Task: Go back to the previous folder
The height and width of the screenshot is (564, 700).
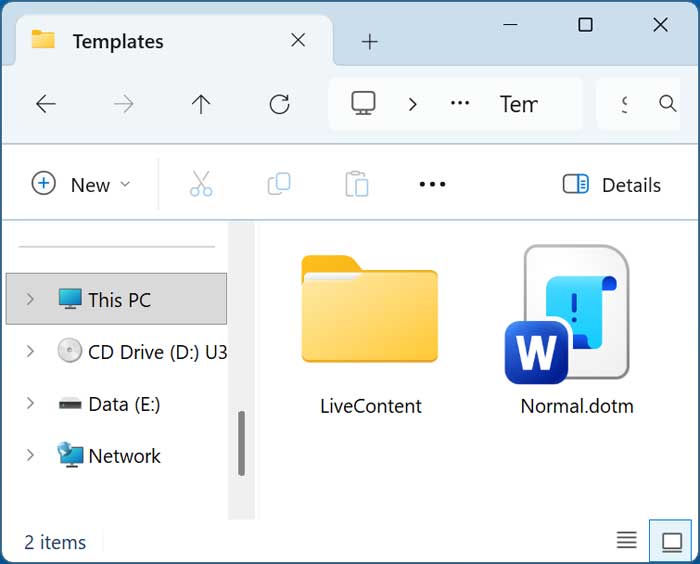Action: coord(46,104)
